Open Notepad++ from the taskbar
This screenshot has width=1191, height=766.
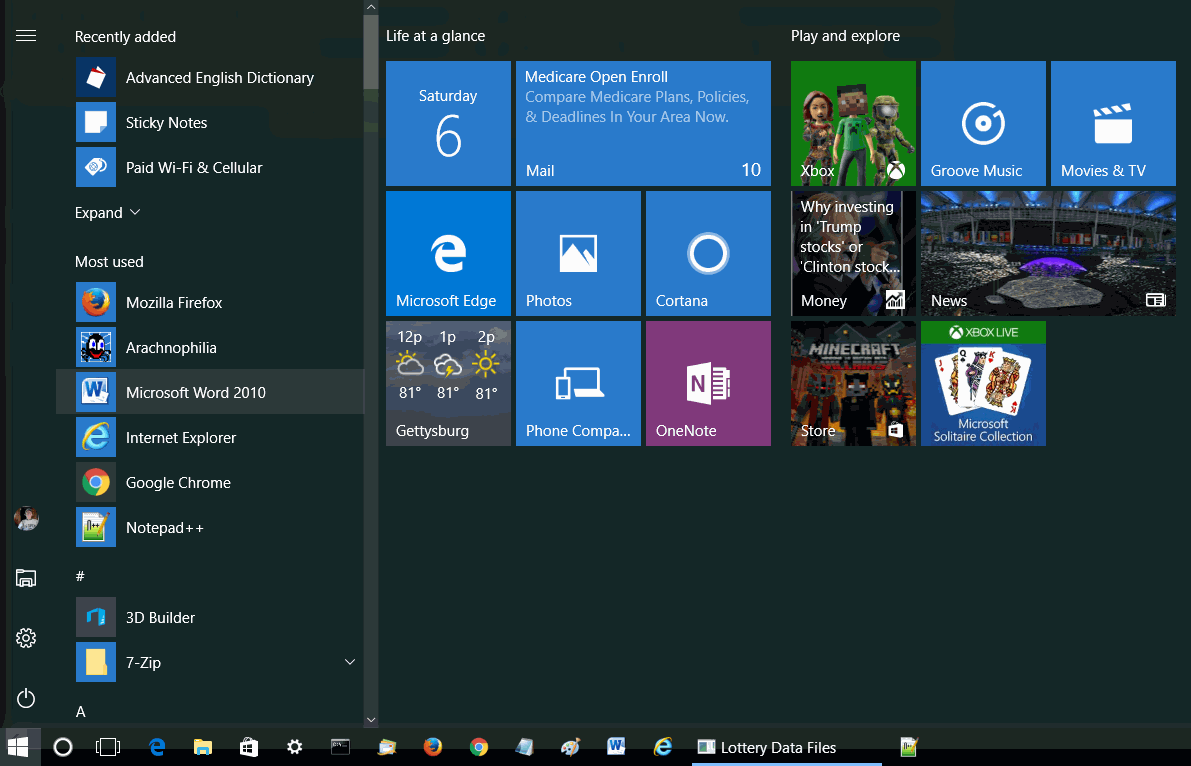pyautogui.click(x=908, y=747)
